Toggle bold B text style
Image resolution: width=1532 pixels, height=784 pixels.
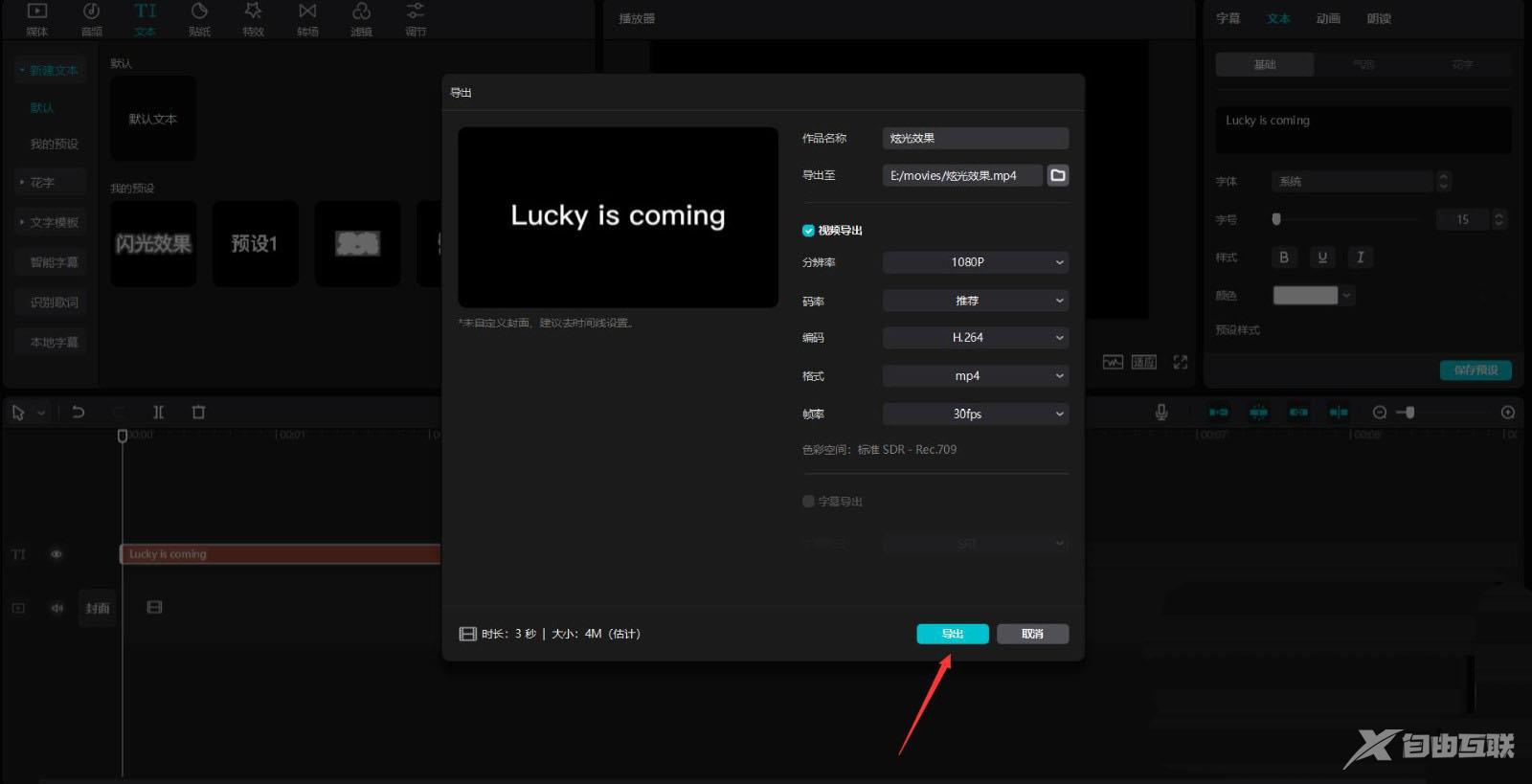[1284, 258]
